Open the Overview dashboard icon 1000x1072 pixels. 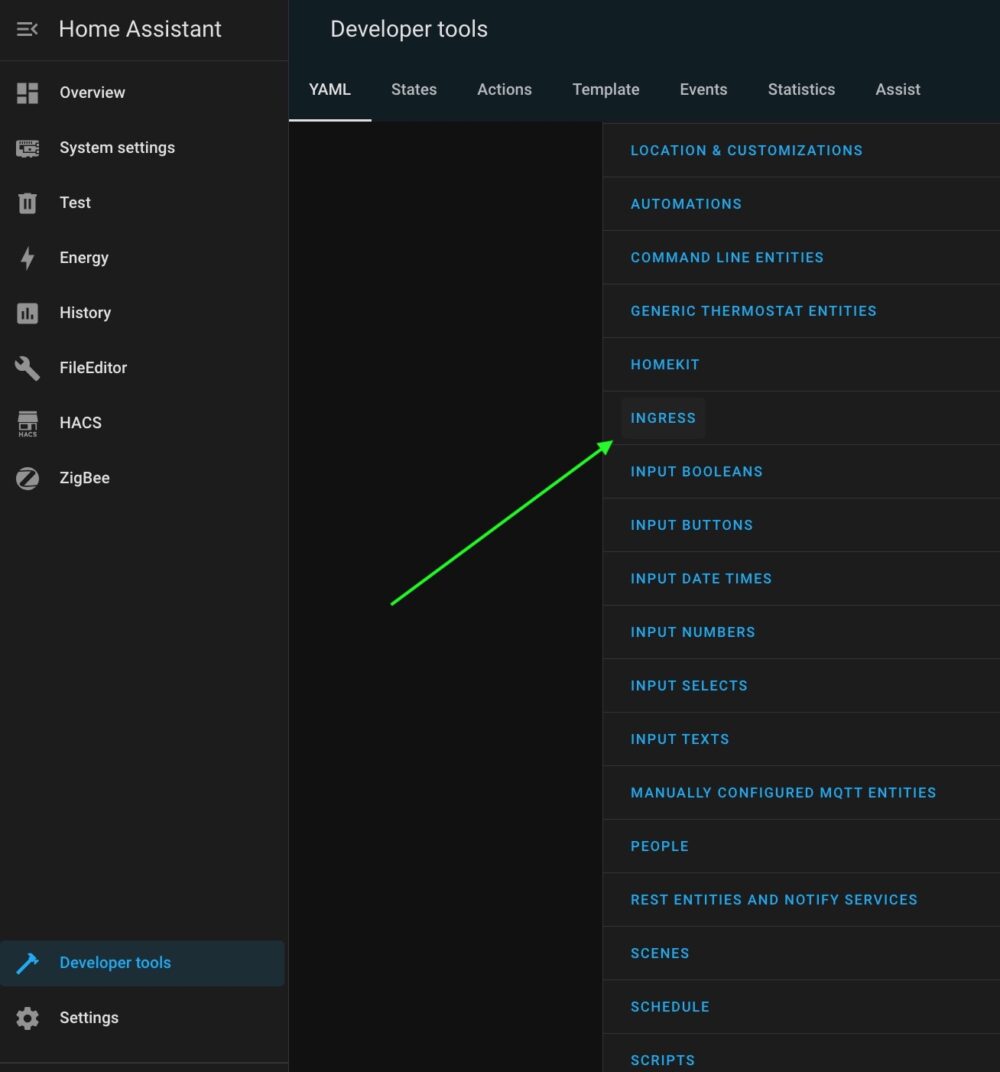pos(27,92)
